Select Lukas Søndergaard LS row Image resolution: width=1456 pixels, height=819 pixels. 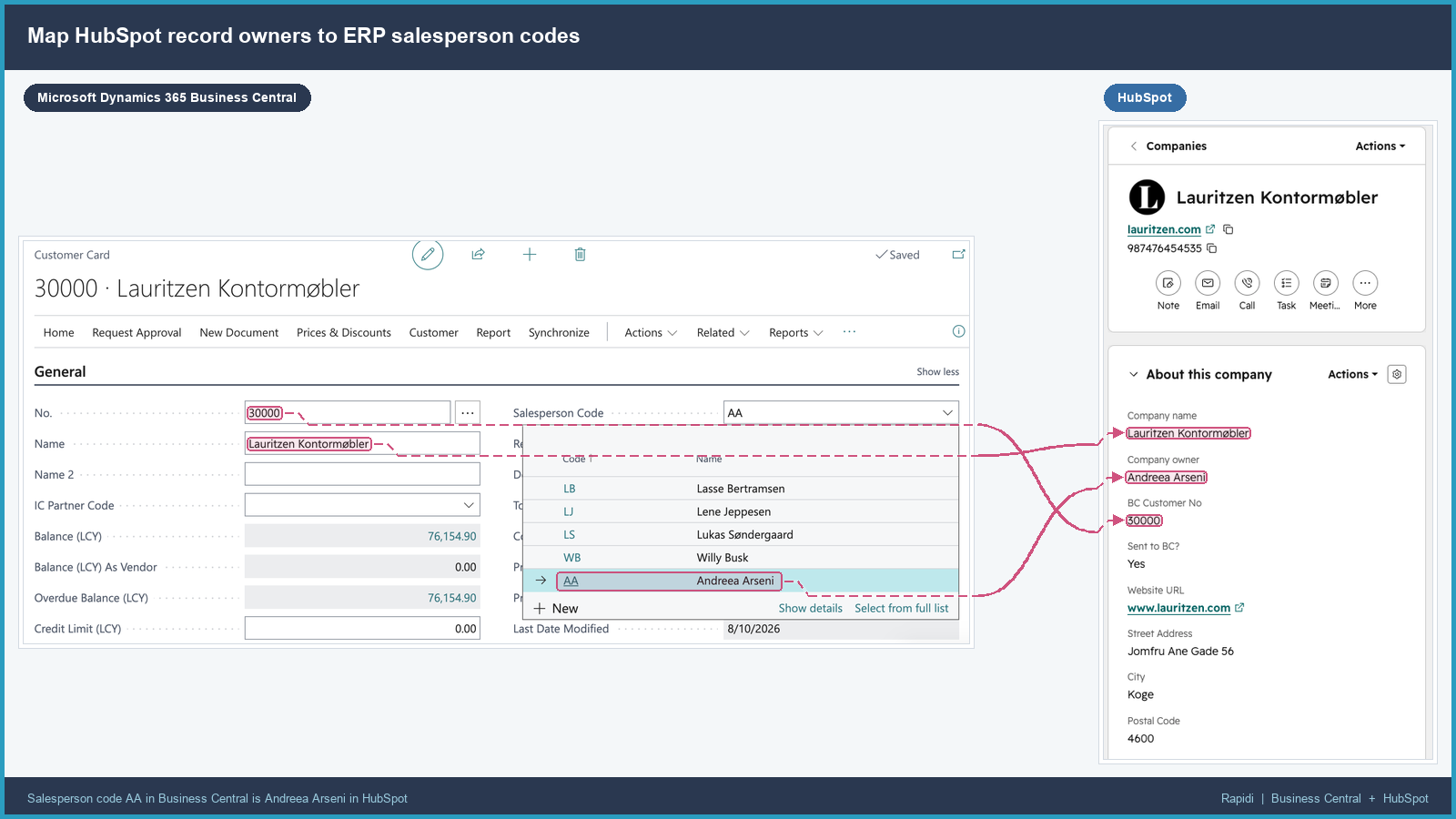click(x=741, y=534)
